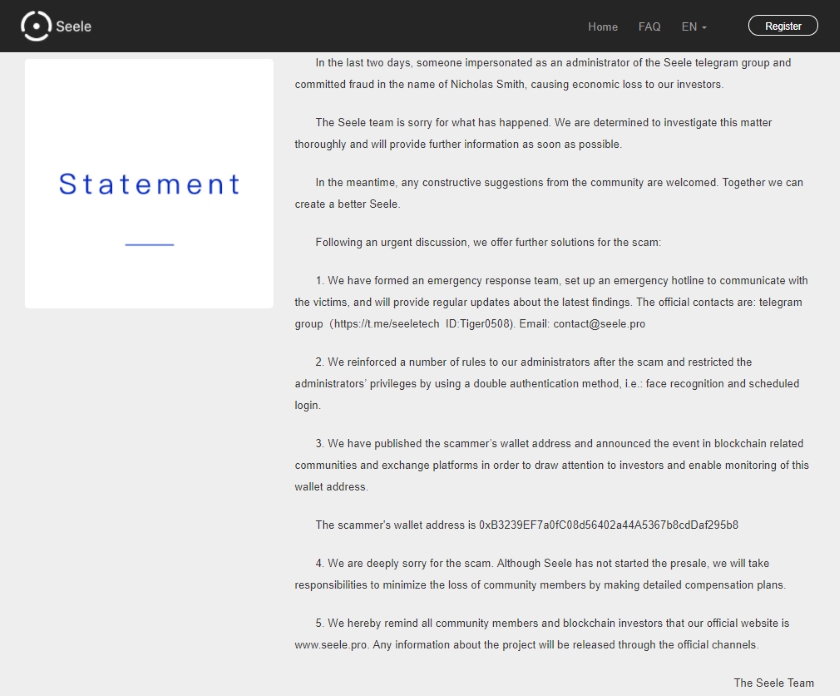Click the scammer's wallet address 0xB3239EF7...
This screenshot has height=696, width=840.
coord(609,525)
